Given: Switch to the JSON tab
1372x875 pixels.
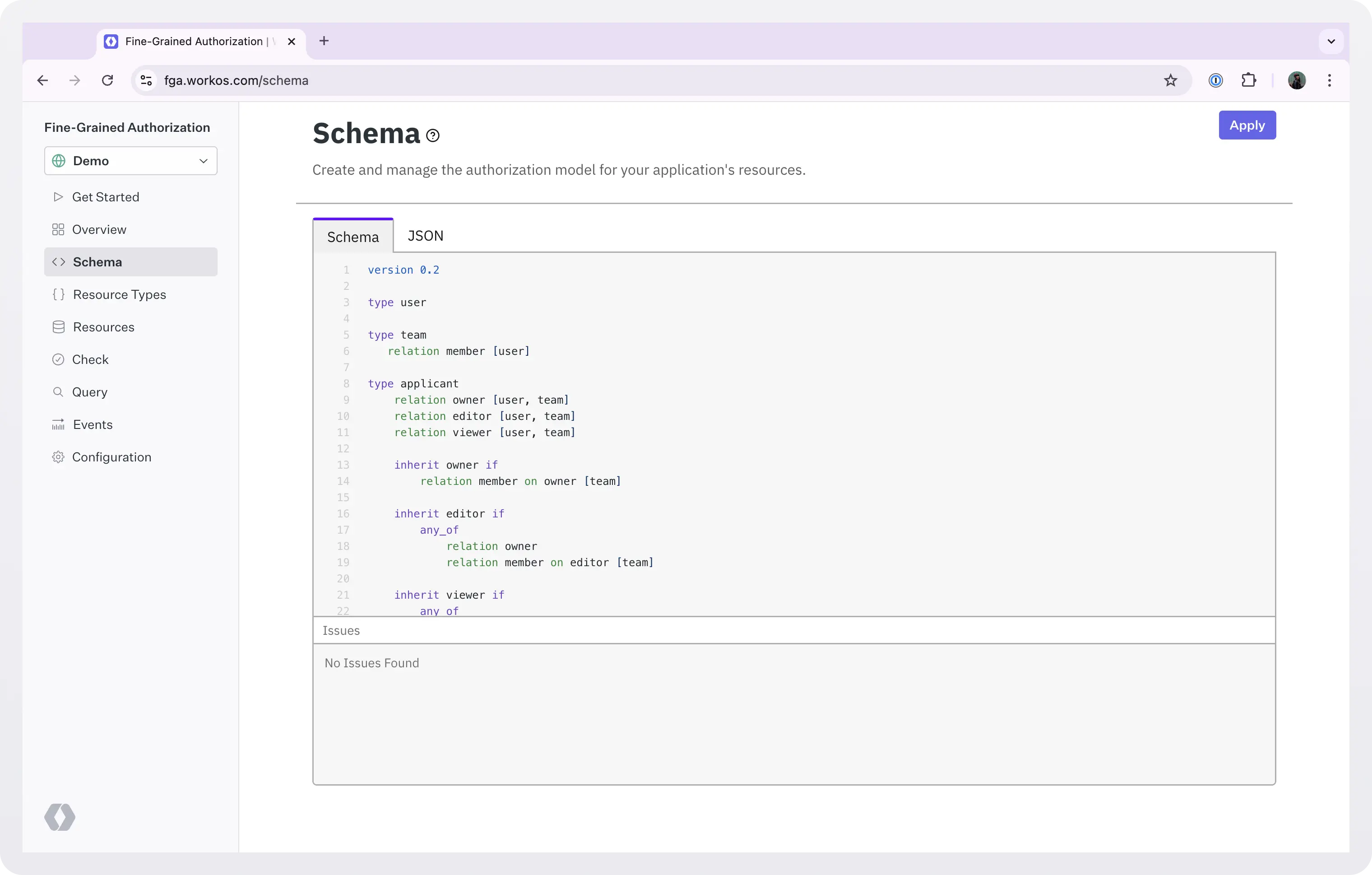Looking at the screenshot, I should 426,236.
